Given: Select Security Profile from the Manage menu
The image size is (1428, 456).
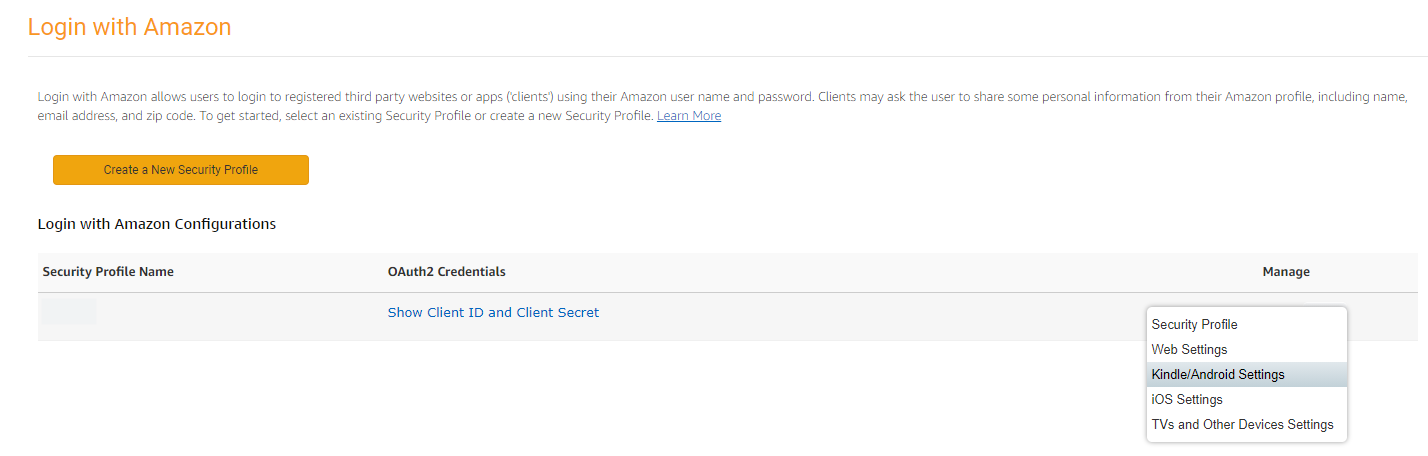Looking at the screenshot, I should pyautogui.click(x=1194, y=325).
